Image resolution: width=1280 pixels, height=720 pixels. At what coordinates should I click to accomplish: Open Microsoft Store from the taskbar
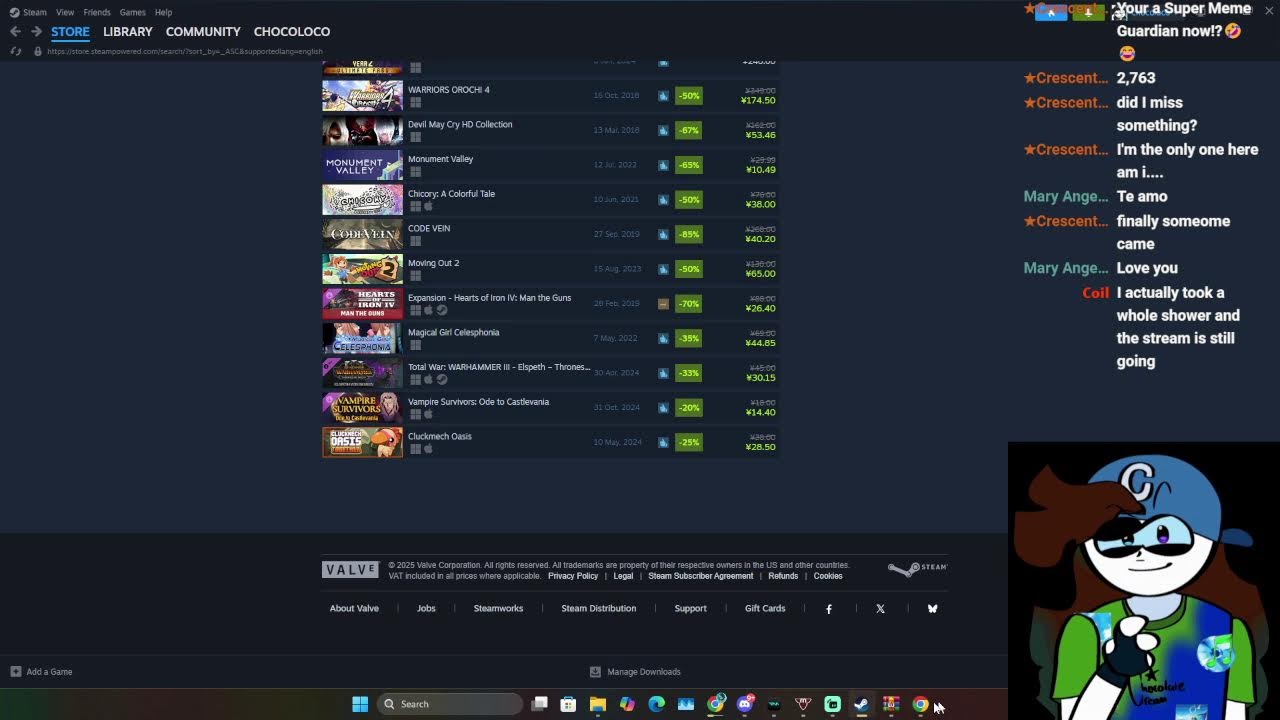click(x=568, y=704)
